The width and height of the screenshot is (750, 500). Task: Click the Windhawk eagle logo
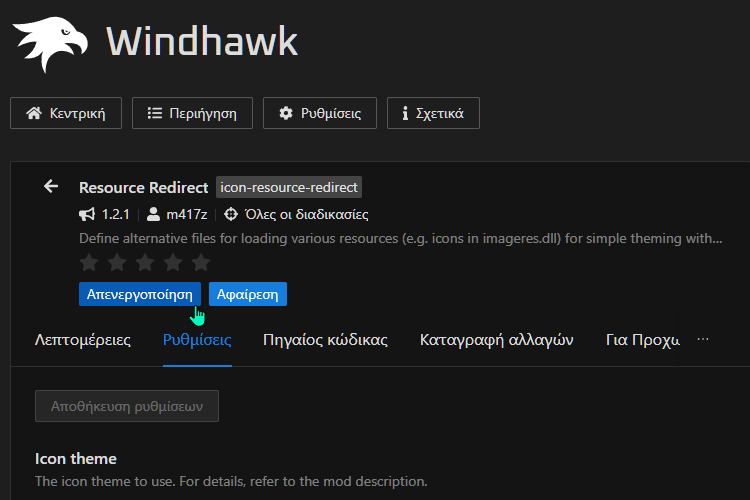[x=50, y=44]
